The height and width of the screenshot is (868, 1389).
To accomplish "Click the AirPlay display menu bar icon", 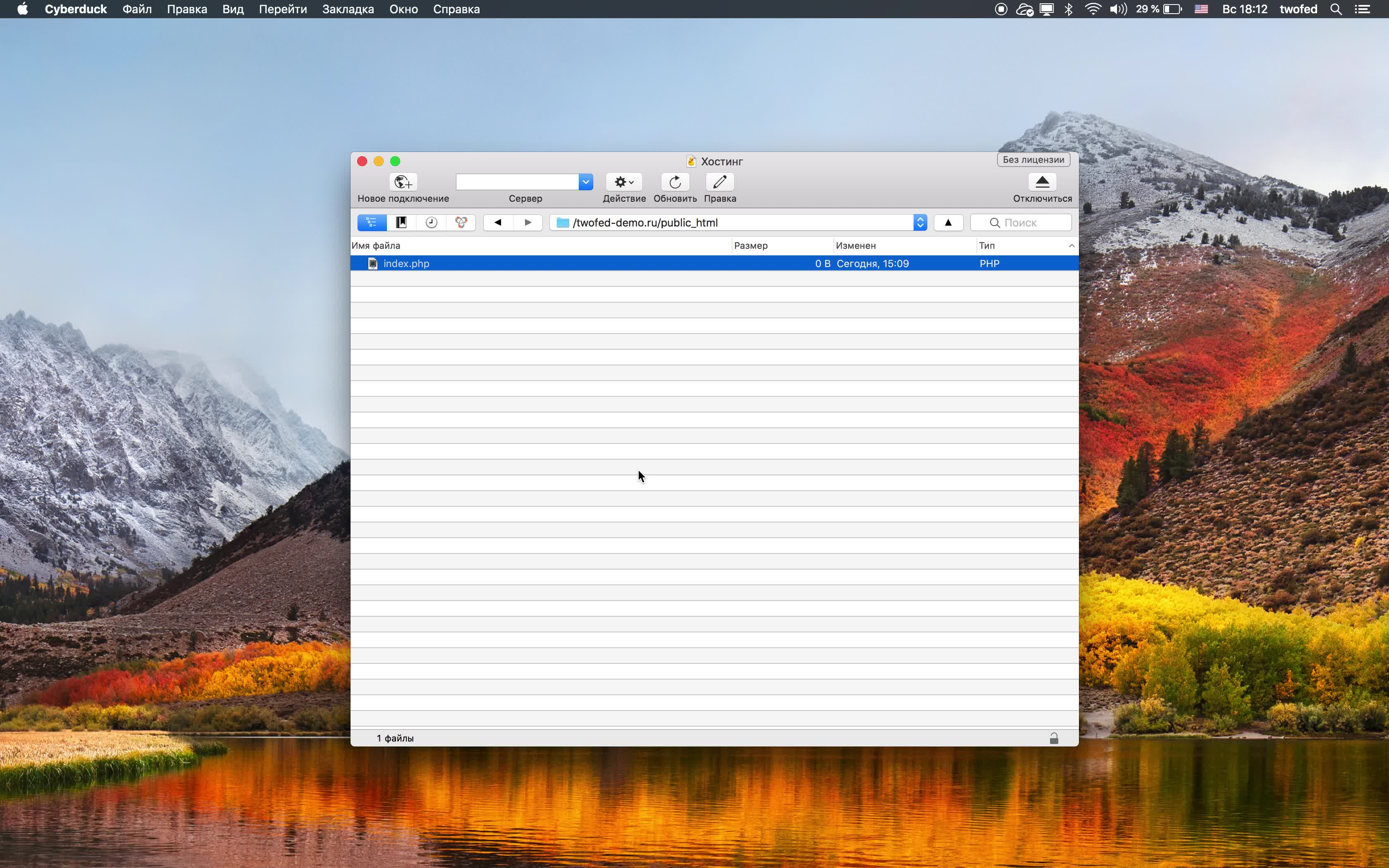I will coord(1047,9).
